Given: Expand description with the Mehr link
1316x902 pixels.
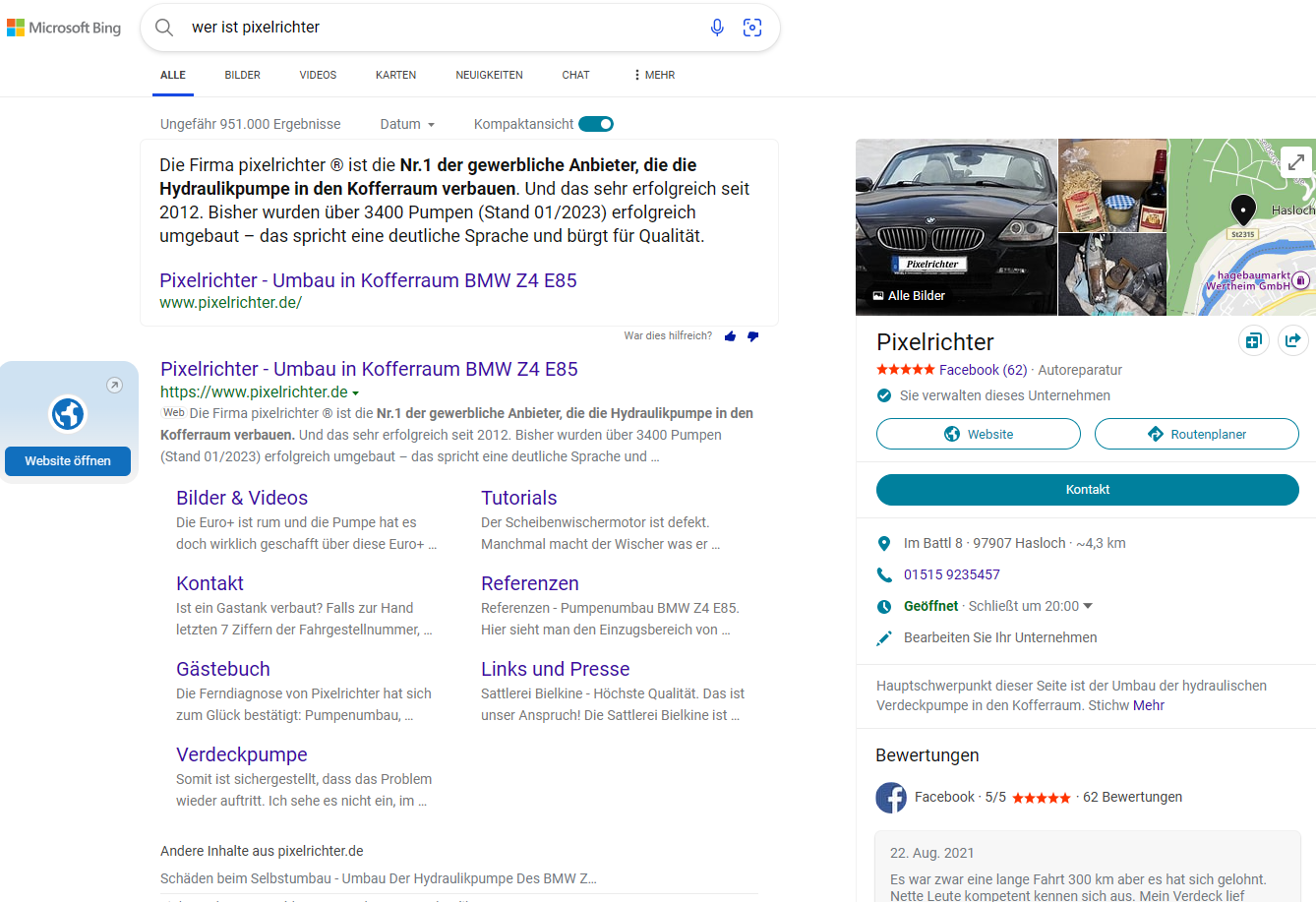Looking at the screenshot, I should tap(1149, 705).
